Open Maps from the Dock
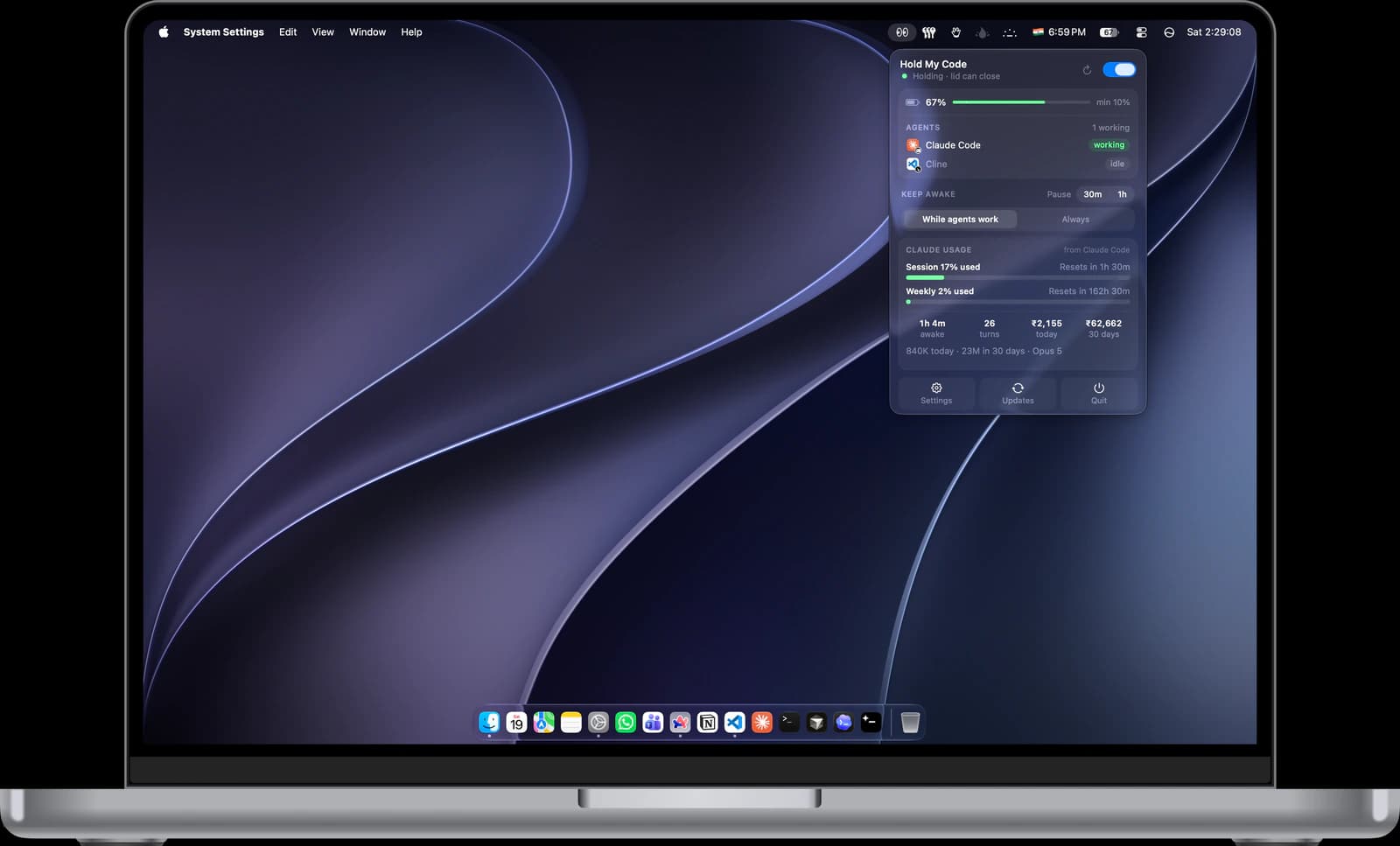The image size is (1400, 846). pyautogui.click(x=543, y=722)
